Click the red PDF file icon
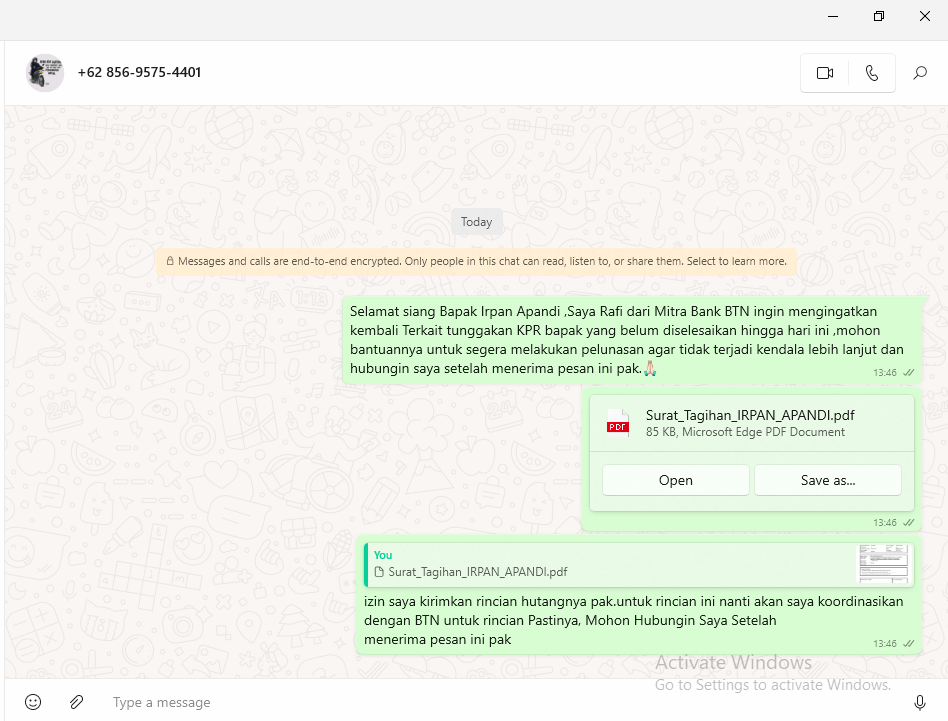Viewport: 948px width, 721px height. point(618,424)
